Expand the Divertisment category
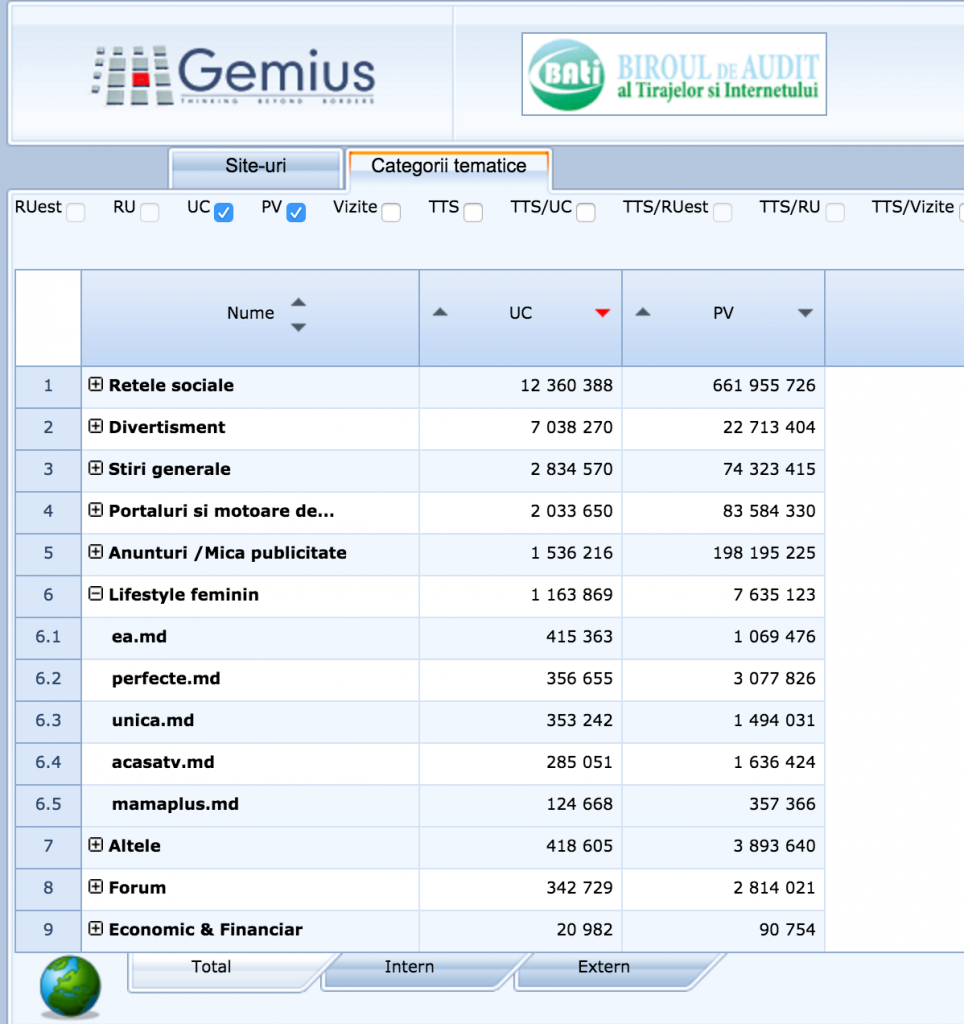 tap(95, 426)
